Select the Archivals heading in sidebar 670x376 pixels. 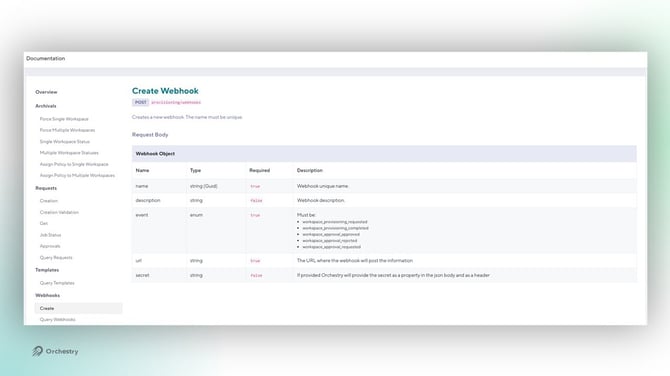click(46, 106)
